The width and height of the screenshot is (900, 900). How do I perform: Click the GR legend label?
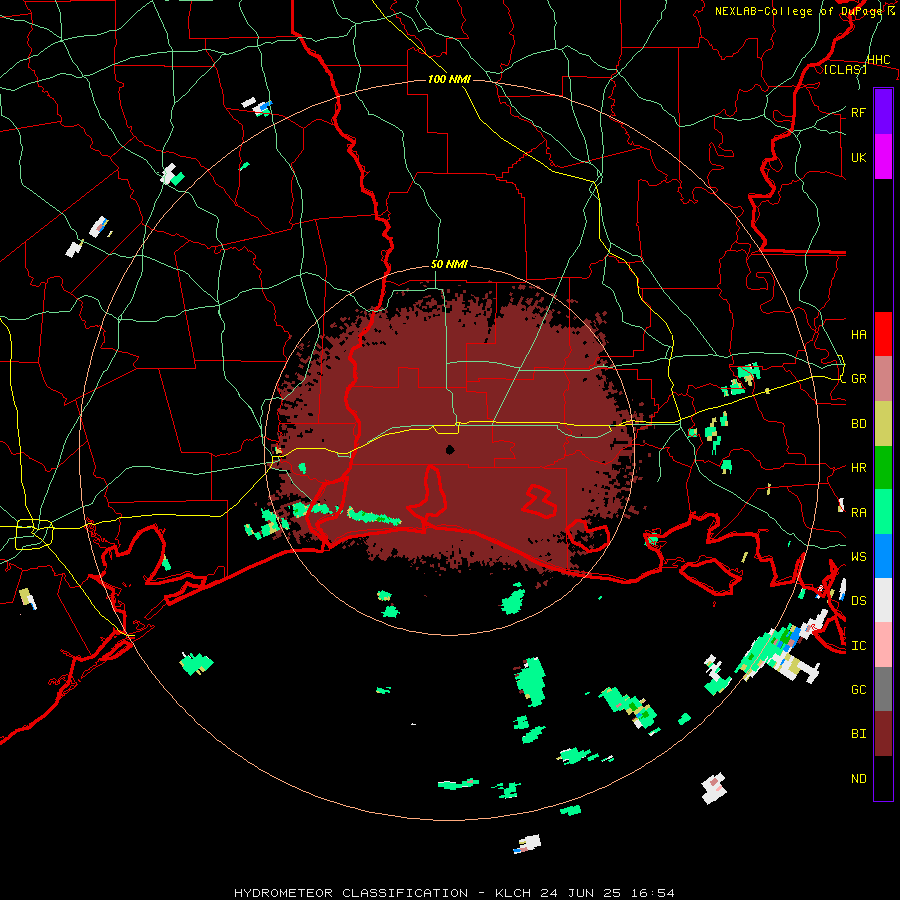click(x=859, y=379)
